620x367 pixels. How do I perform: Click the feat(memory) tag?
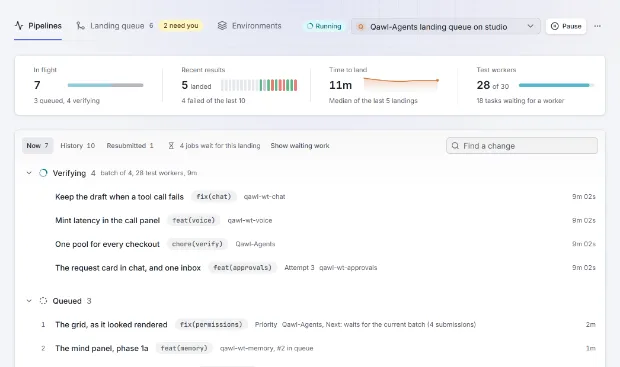pos(184,348)
